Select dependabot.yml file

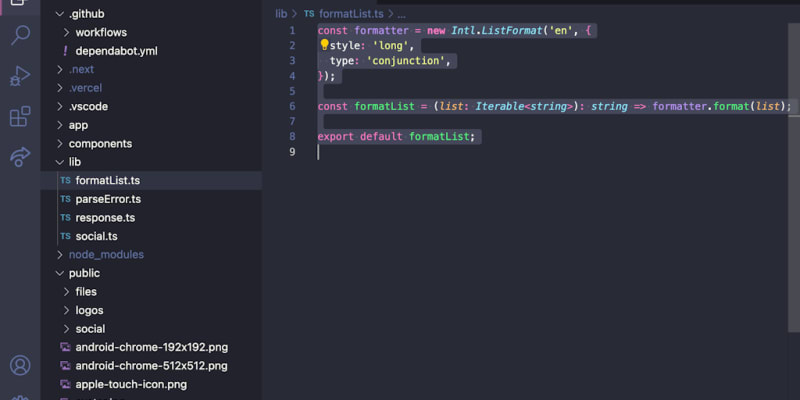click(x=116, y=51)
